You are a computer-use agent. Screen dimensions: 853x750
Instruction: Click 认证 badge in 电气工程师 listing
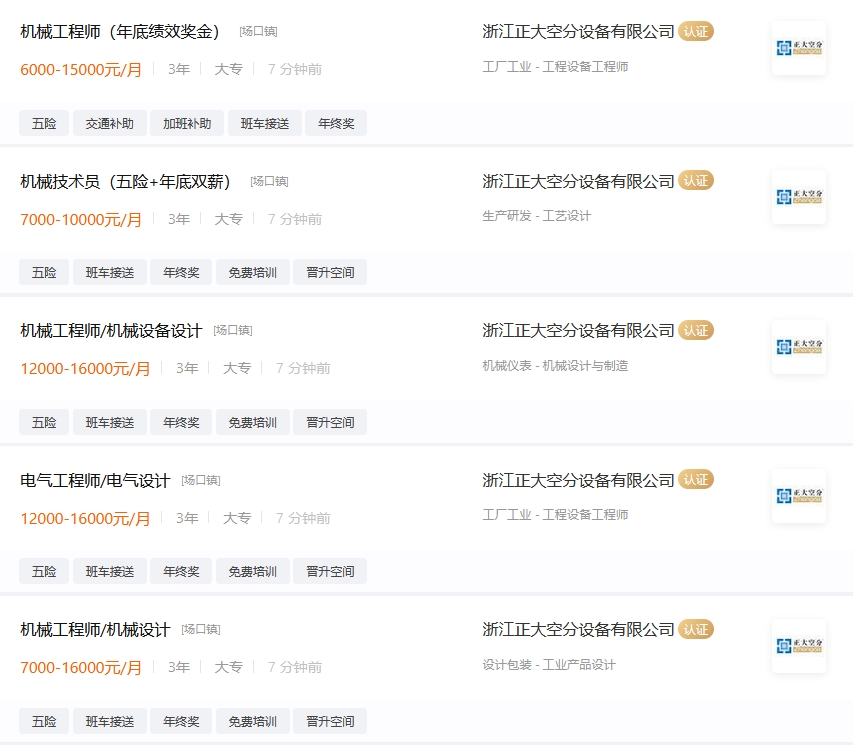coord(696,480)
